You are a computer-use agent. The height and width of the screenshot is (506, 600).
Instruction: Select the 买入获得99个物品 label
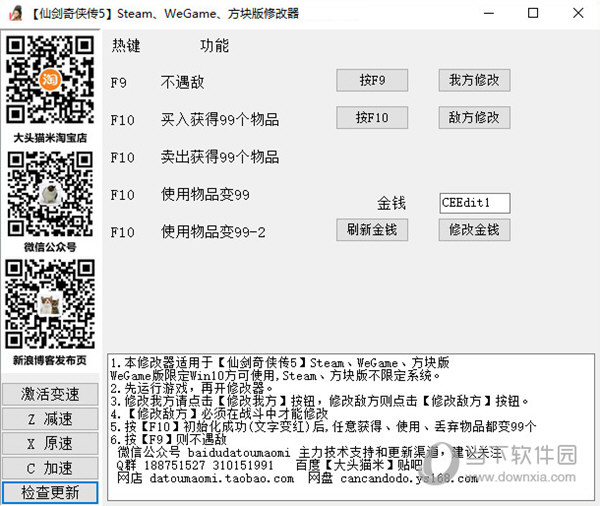220,120
